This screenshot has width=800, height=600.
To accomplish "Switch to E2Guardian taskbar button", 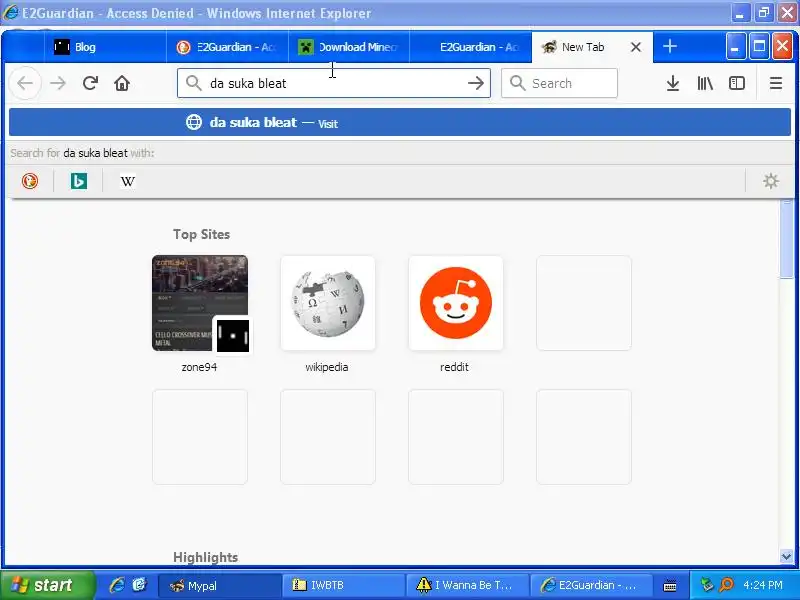I will pos(590,585).
